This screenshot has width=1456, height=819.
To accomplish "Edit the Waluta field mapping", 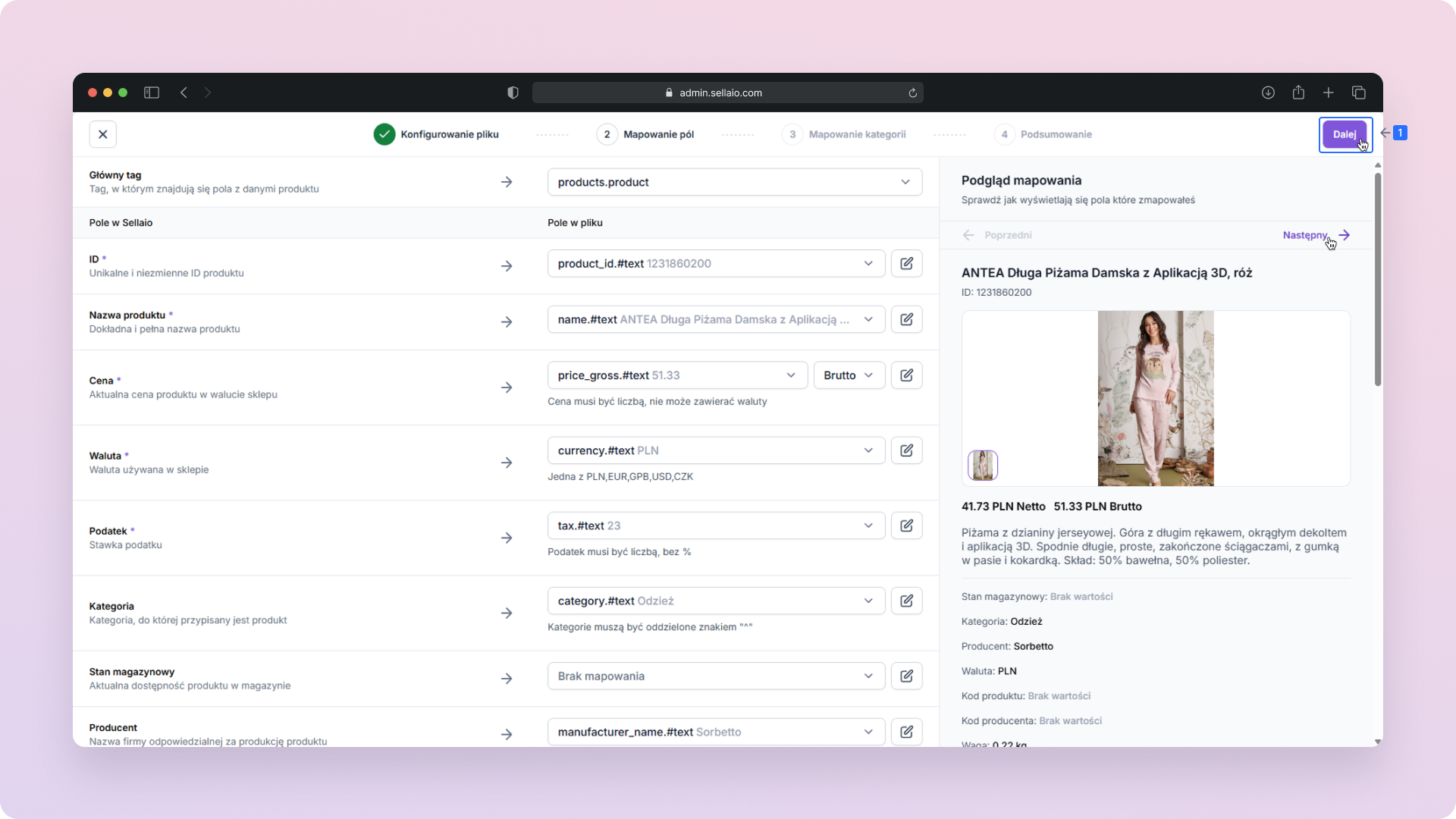I will tap(906, 450).
